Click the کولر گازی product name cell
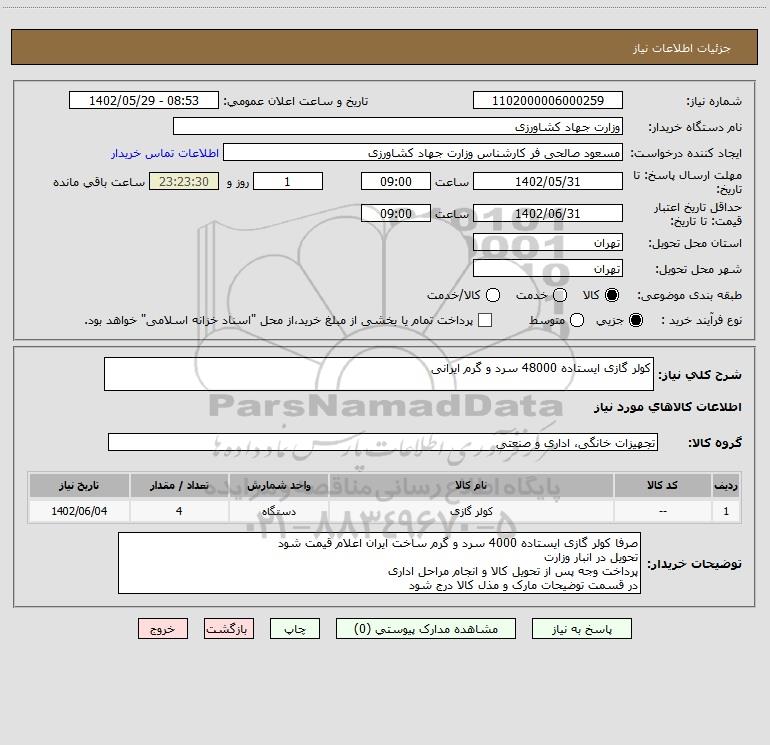Image resolution: width=770 pixels, height=745 pixels. coord(471,511)
